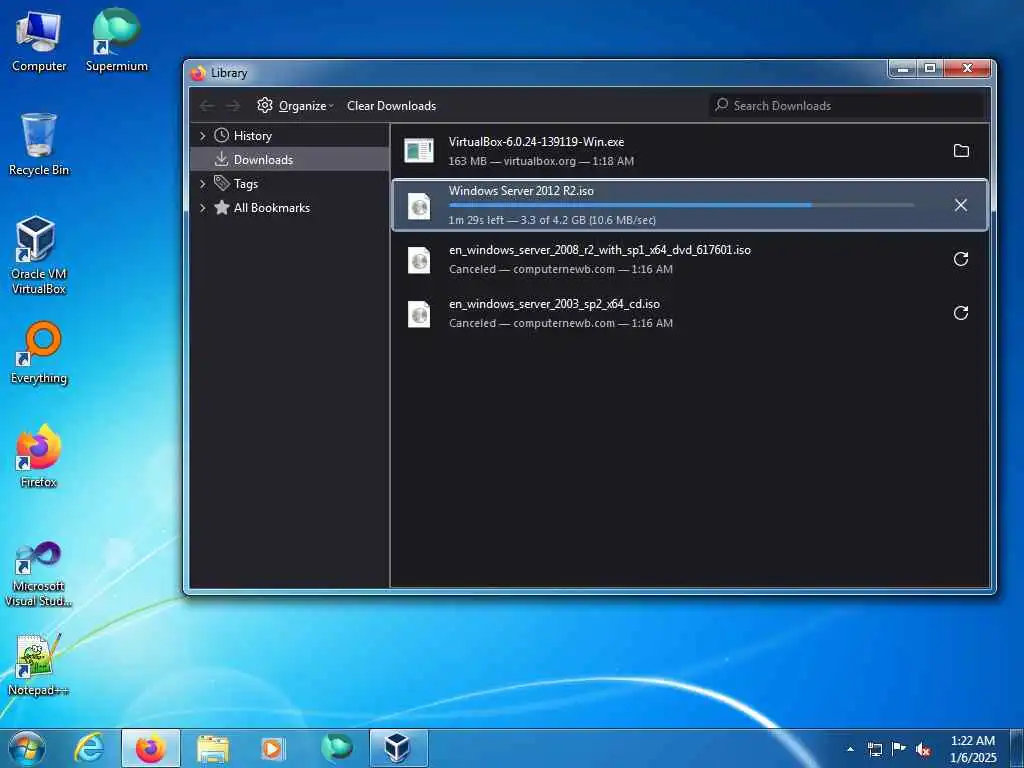Select Tags in the Library sidebar
Screen dimensions: 1024x768
pos(289,184)
